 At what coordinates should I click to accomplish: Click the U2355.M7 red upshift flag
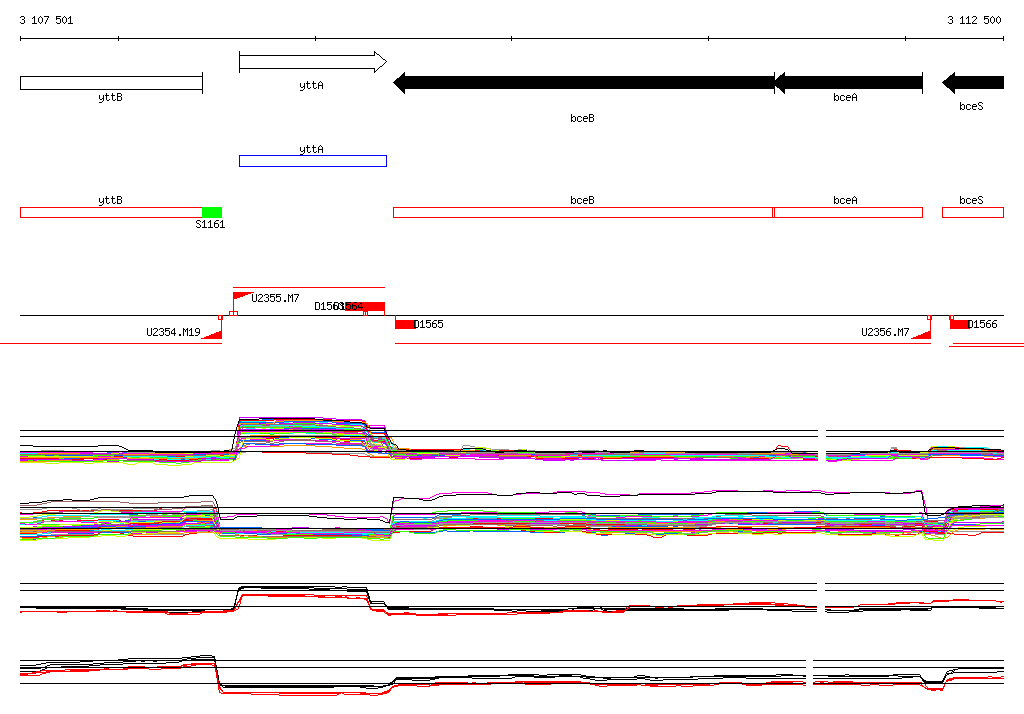(x=243, y=296)
